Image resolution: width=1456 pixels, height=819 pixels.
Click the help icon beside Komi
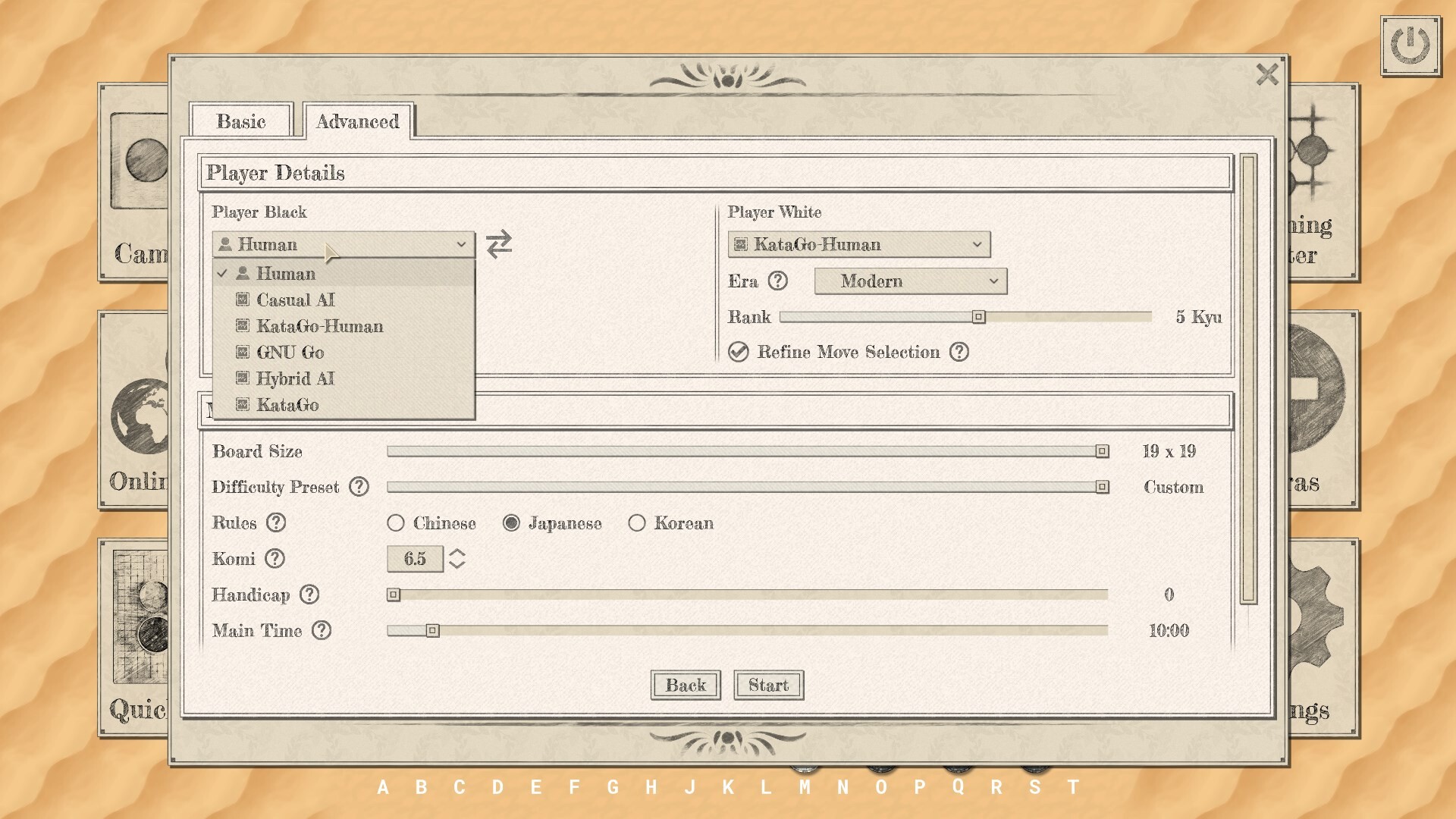(x=275, y=559)
